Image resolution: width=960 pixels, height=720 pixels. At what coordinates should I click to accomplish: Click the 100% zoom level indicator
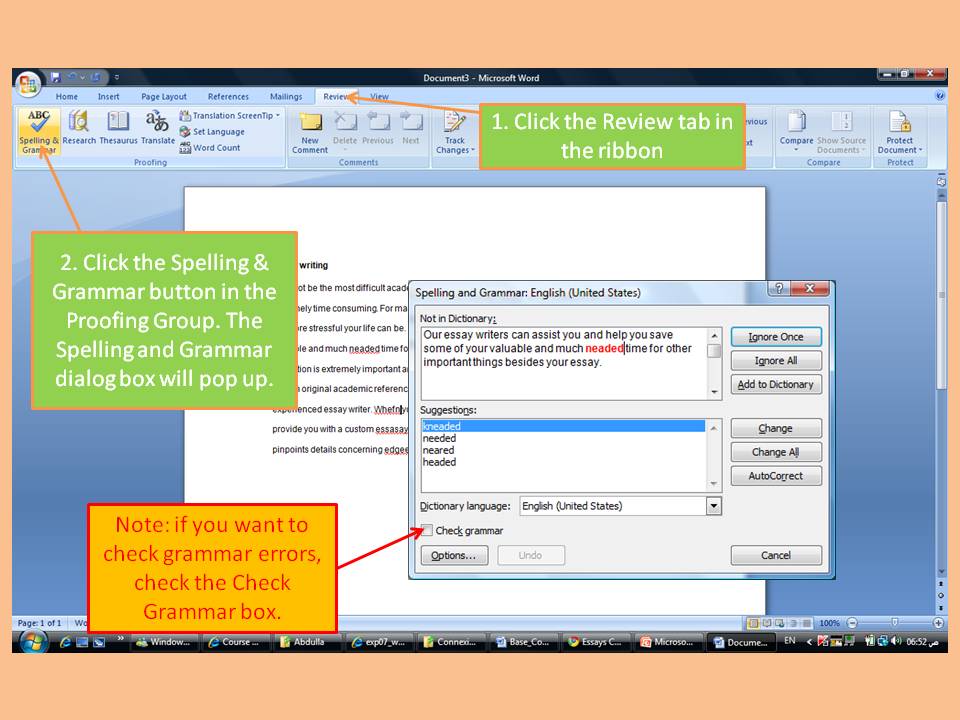pyautogui.click(x=830, y=623)
